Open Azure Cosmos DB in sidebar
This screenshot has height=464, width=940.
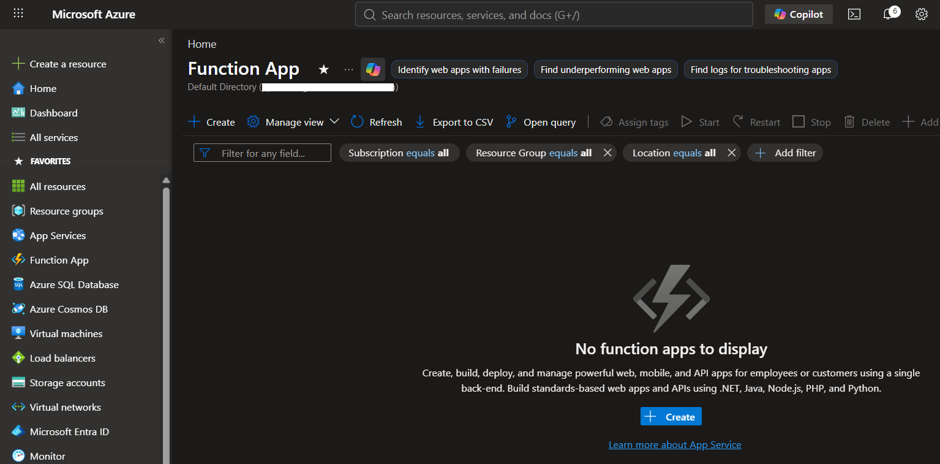[61, 310]
